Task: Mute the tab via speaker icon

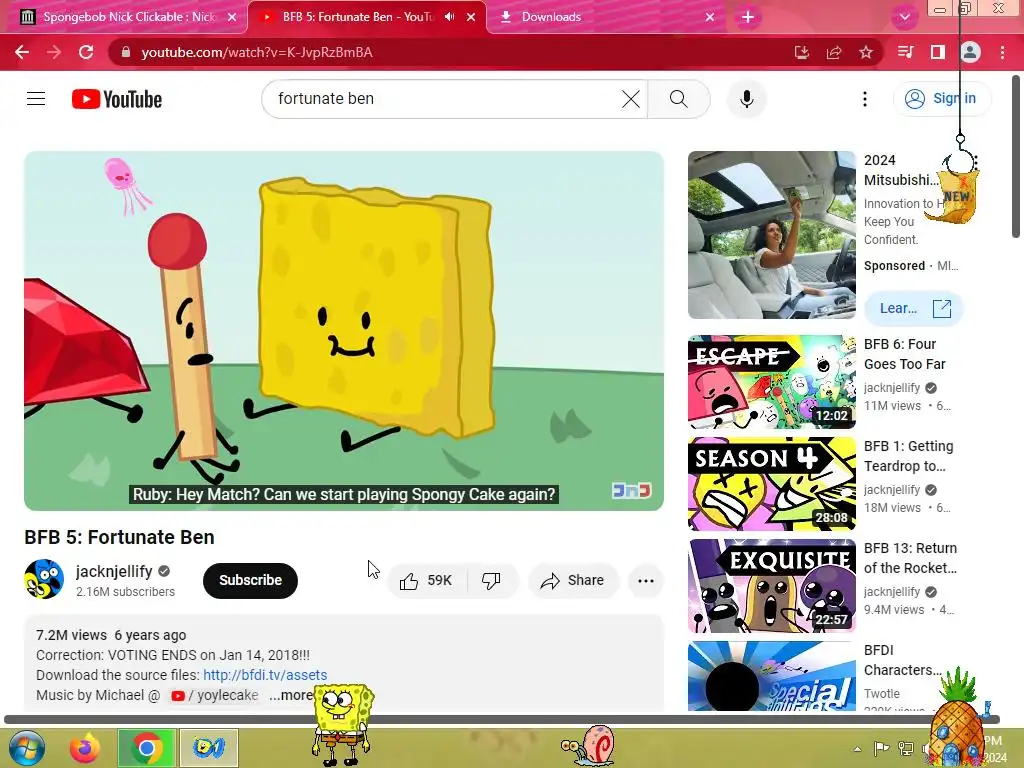Action: point(449,17)
